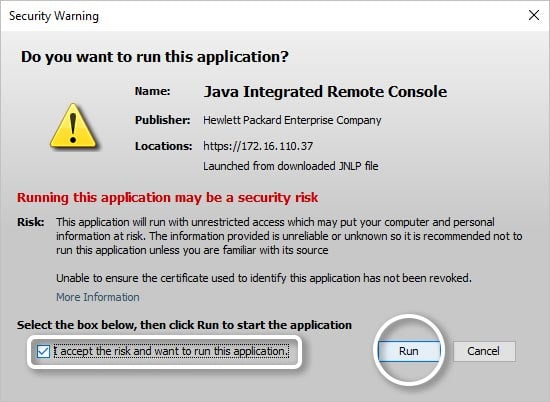Screen dimensions: 550x402
Task: Click the Do you want to run heading
Action: point(155,57)
